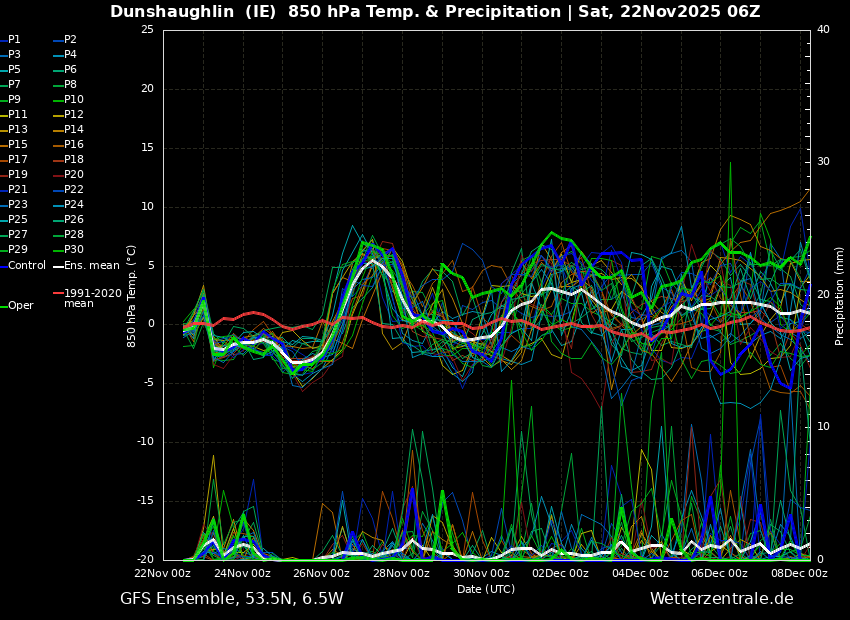Click the 30Nov 00z date tick
The height and width of the screenshot is (620, 850).
[481, 573]
